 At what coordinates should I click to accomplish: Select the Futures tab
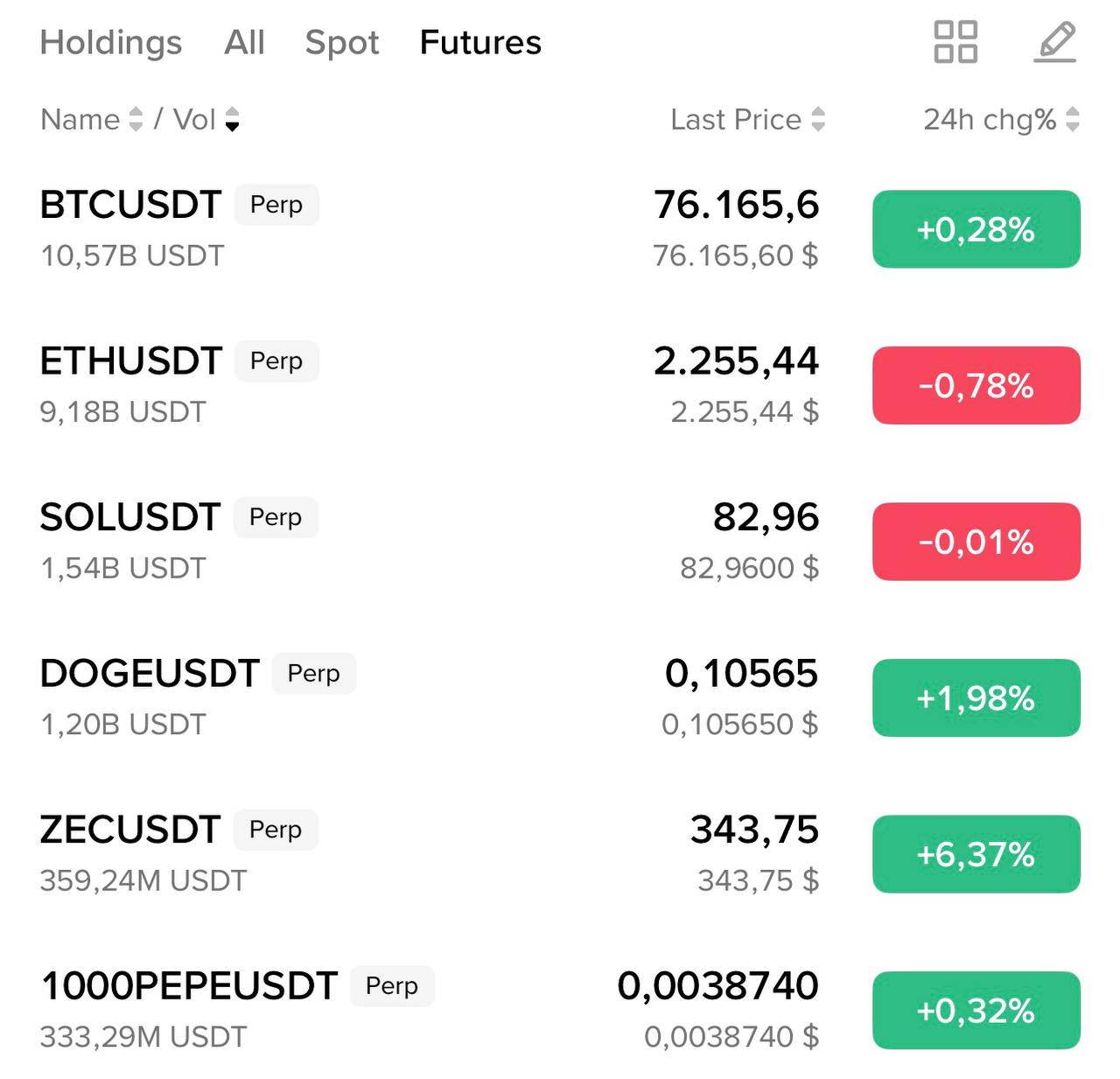(480, 42)
